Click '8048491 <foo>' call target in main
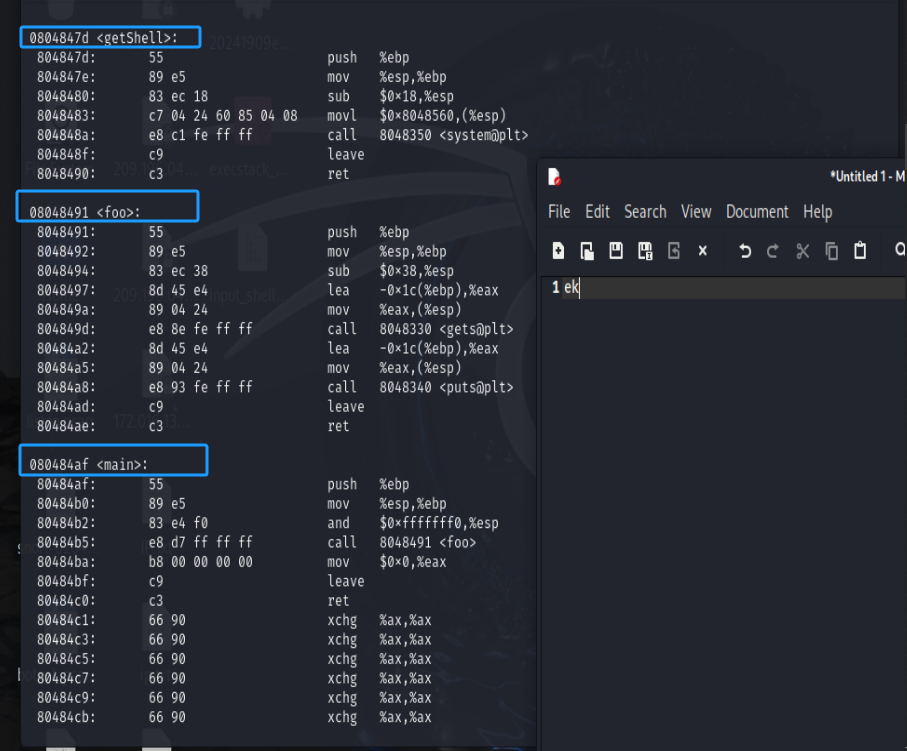 point(427,543)
